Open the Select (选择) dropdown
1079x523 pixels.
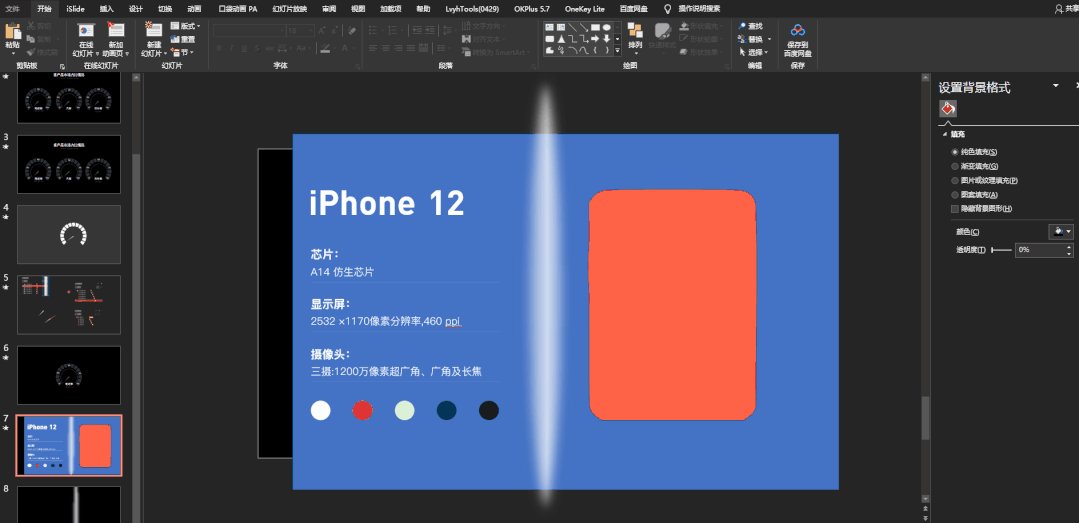click(755, 52)
